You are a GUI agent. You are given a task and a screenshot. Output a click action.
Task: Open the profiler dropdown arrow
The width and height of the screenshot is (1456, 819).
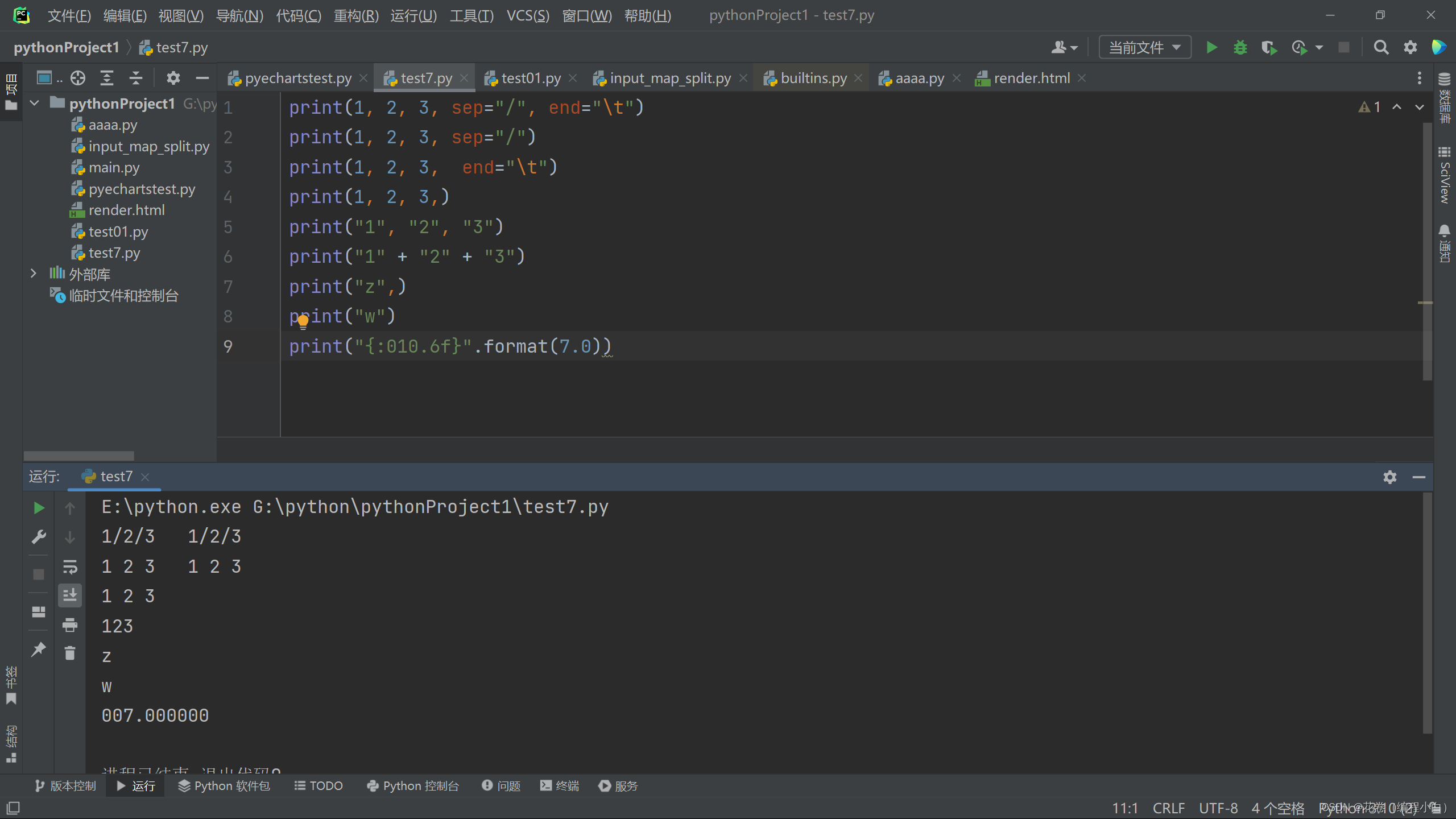[x=1319, y=48]
